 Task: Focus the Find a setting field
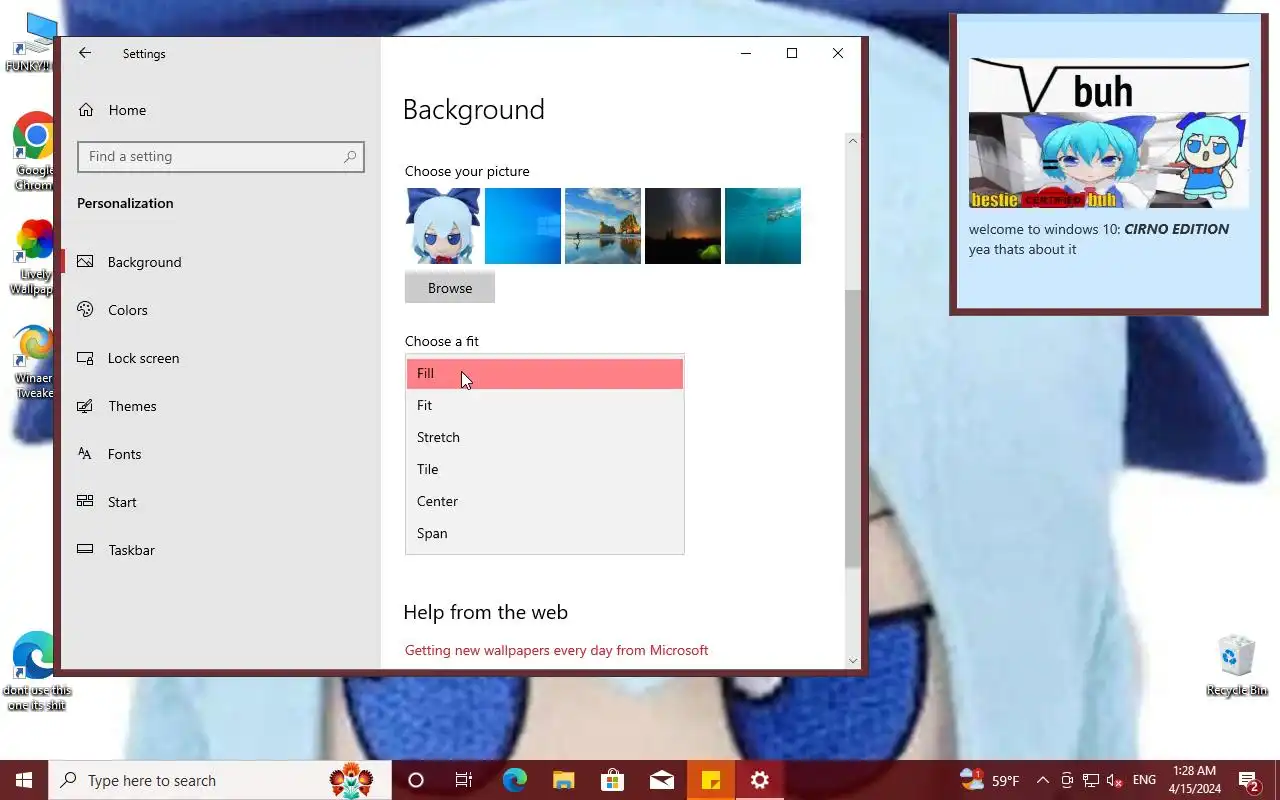pos(221,157)
